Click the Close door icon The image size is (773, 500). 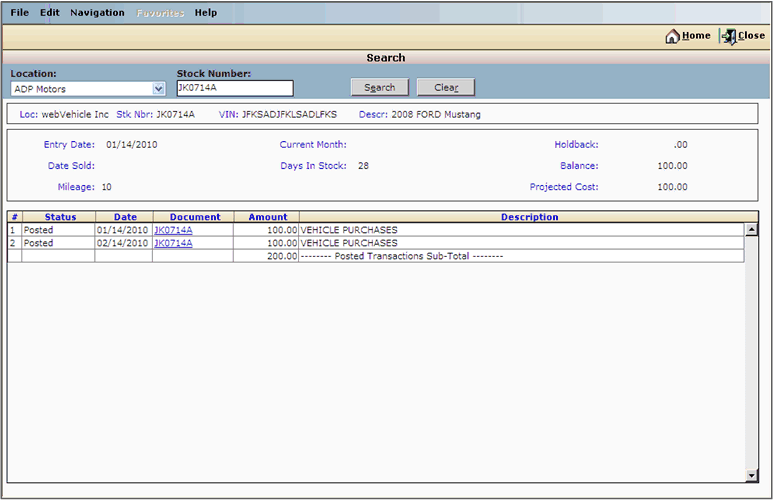tap(728, 36)
